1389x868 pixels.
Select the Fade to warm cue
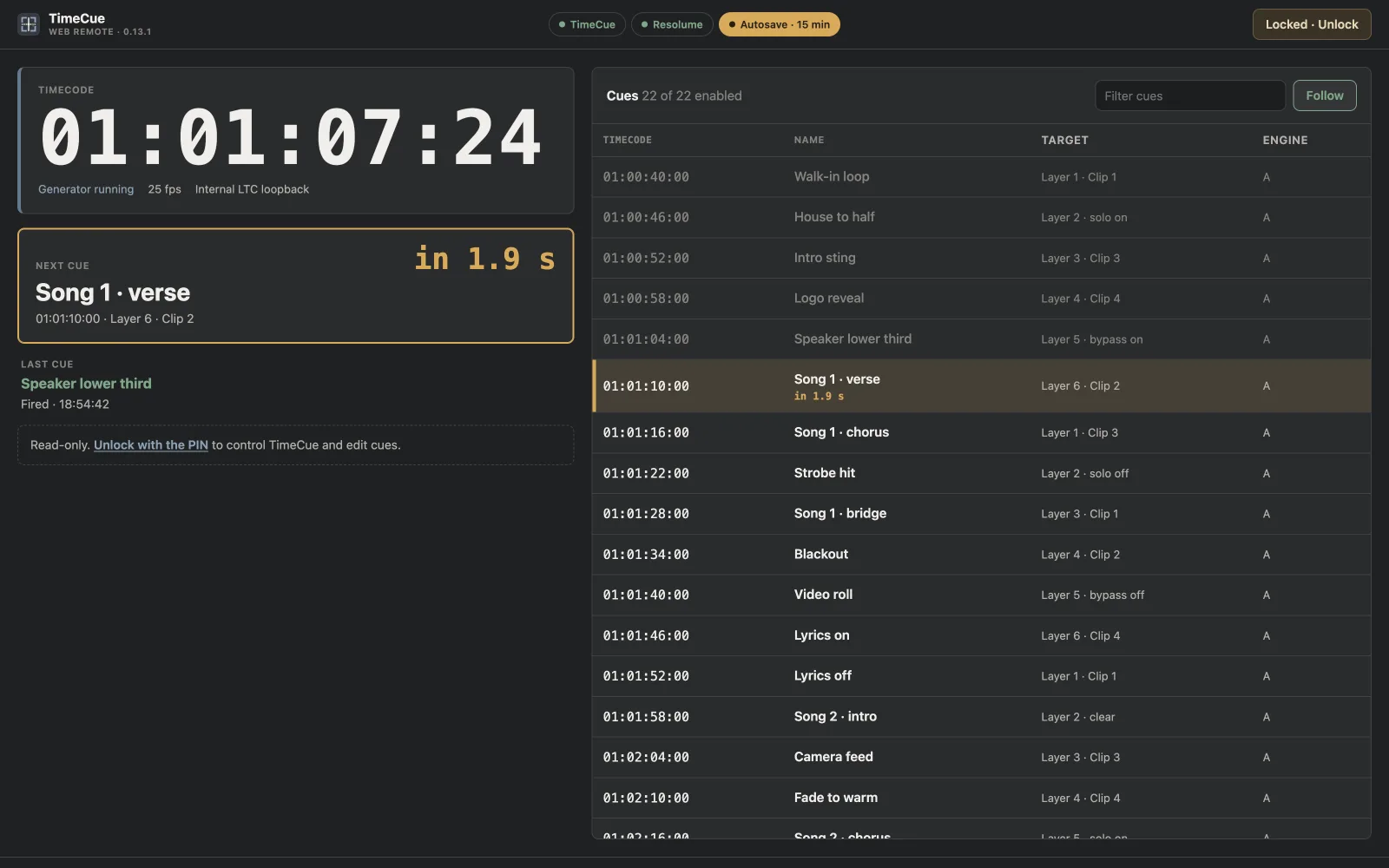click(x=981, y=798)
